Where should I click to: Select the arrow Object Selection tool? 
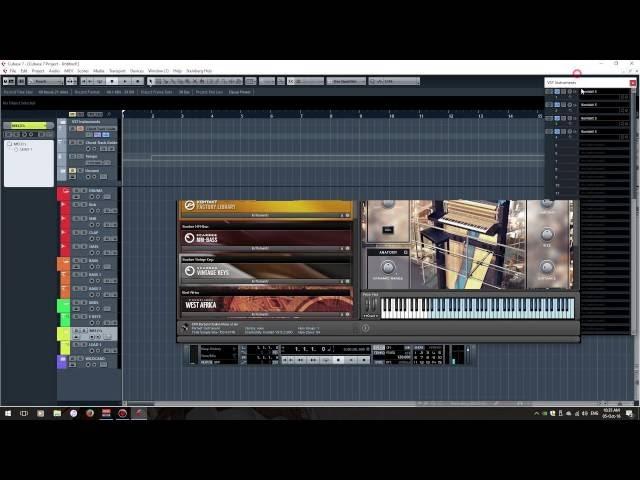tap(150, 81)
